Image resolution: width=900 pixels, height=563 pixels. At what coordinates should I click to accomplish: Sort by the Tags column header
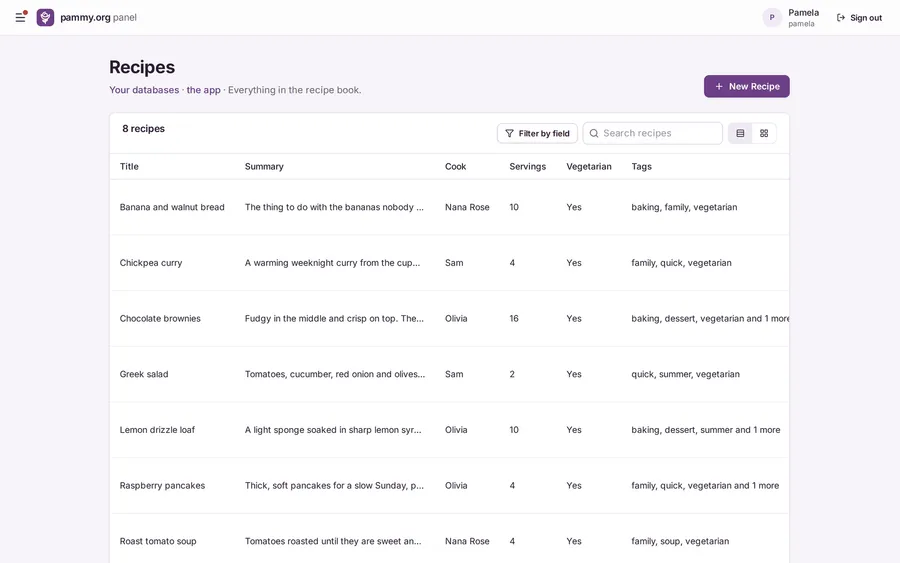click(x=642, y=166)
